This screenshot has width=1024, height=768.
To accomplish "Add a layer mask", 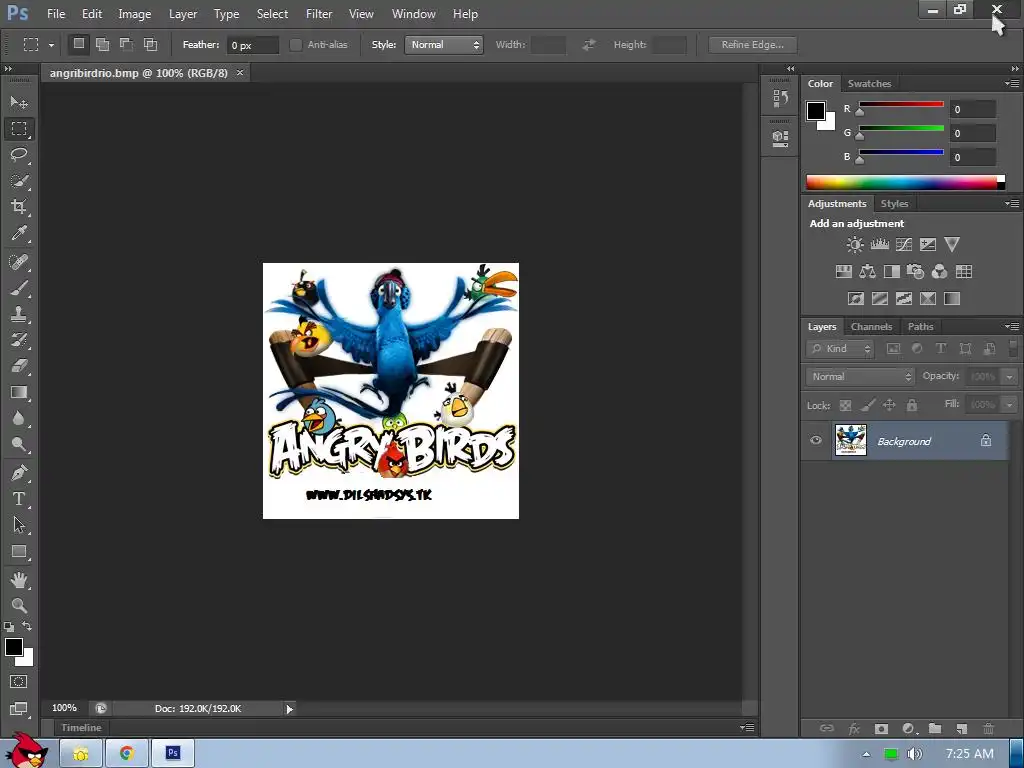I will point(881,729).
